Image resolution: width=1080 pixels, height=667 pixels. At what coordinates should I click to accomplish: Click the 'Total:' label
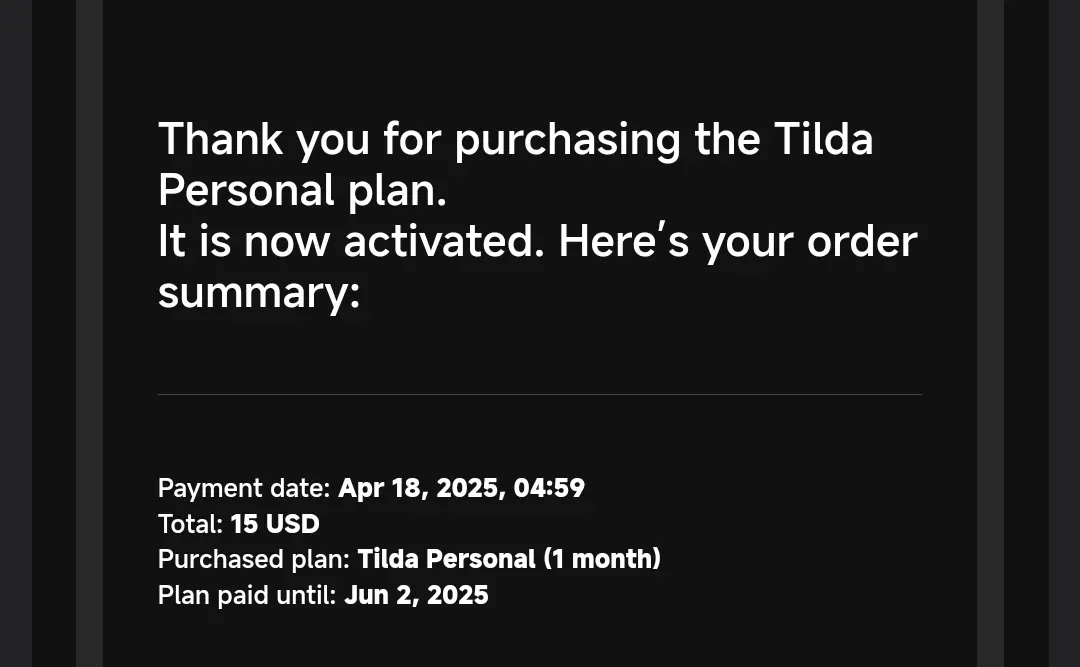point(191,524)
